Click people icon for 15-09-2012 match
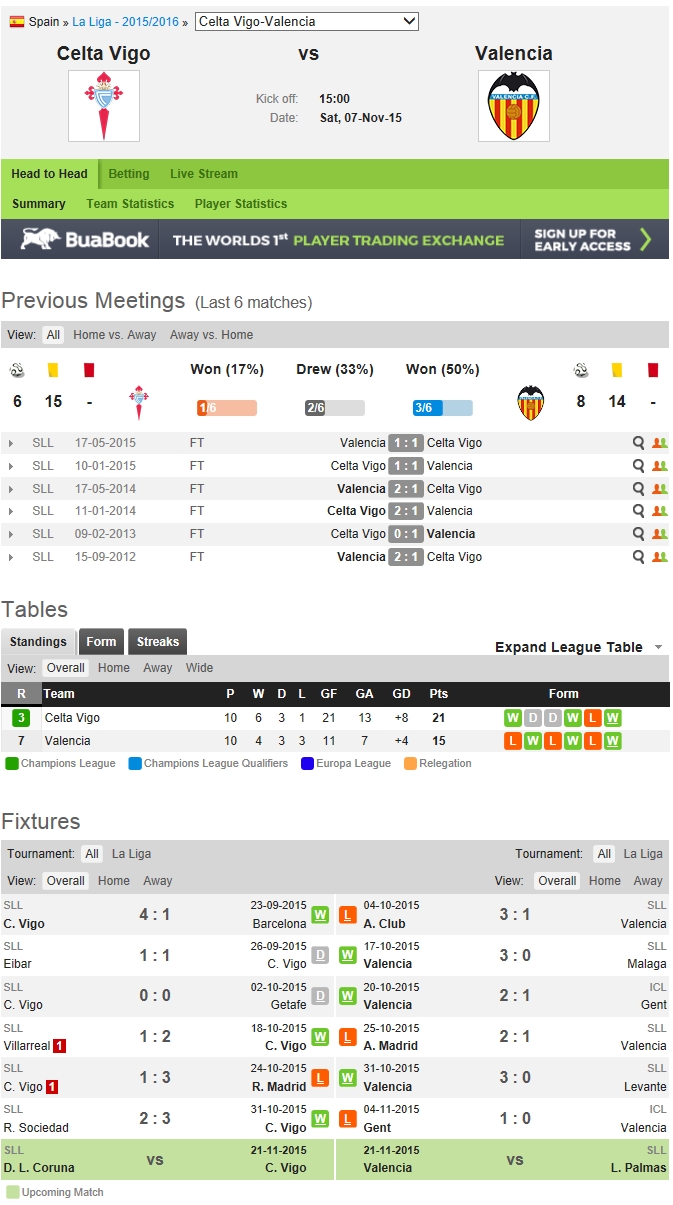Viewport: 673px width, 1205px height. pyautogui.click(x=659, y=557)
